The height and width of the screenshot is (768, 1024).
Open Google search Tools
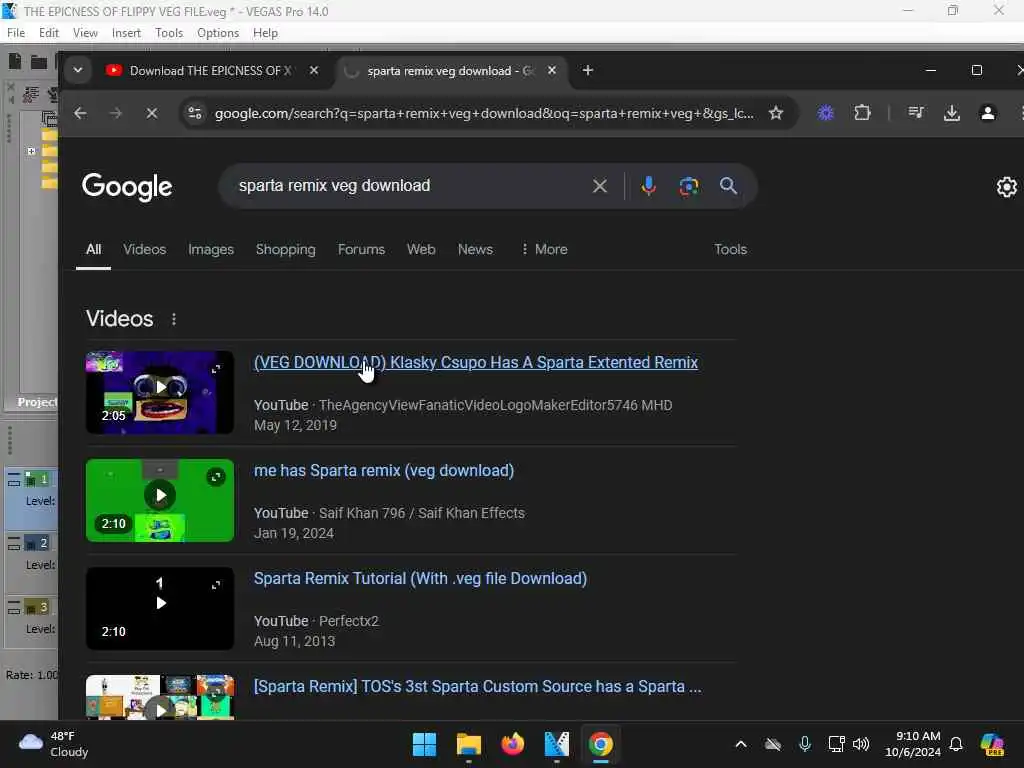730,249
